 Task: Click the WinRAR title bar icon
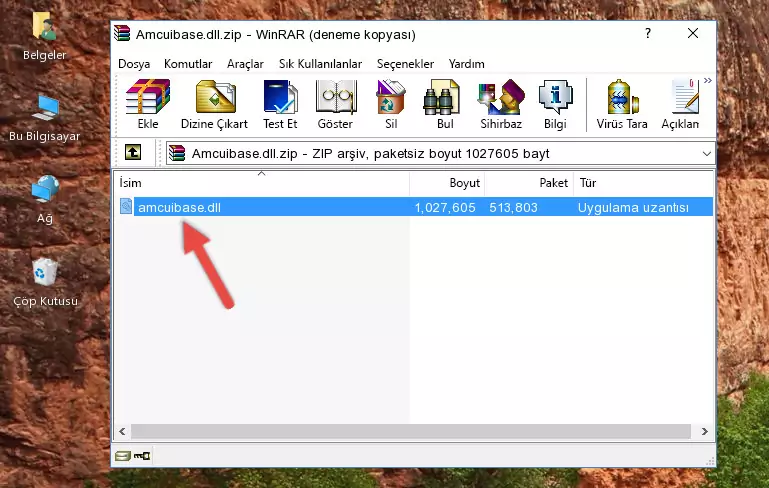(x=122, y=34)
